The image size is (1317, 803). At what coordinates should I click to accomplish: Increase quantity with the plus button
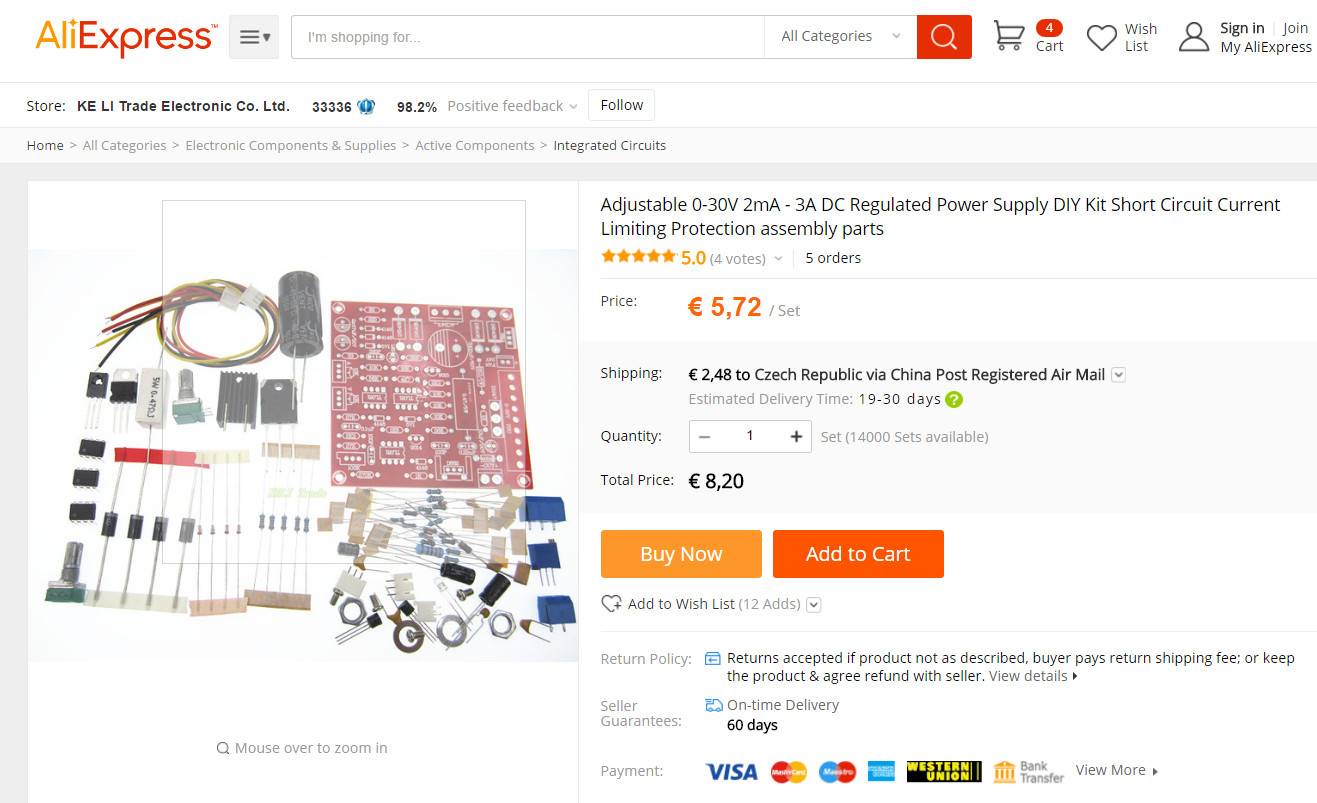pyautogui.click(x=796, y=436)
